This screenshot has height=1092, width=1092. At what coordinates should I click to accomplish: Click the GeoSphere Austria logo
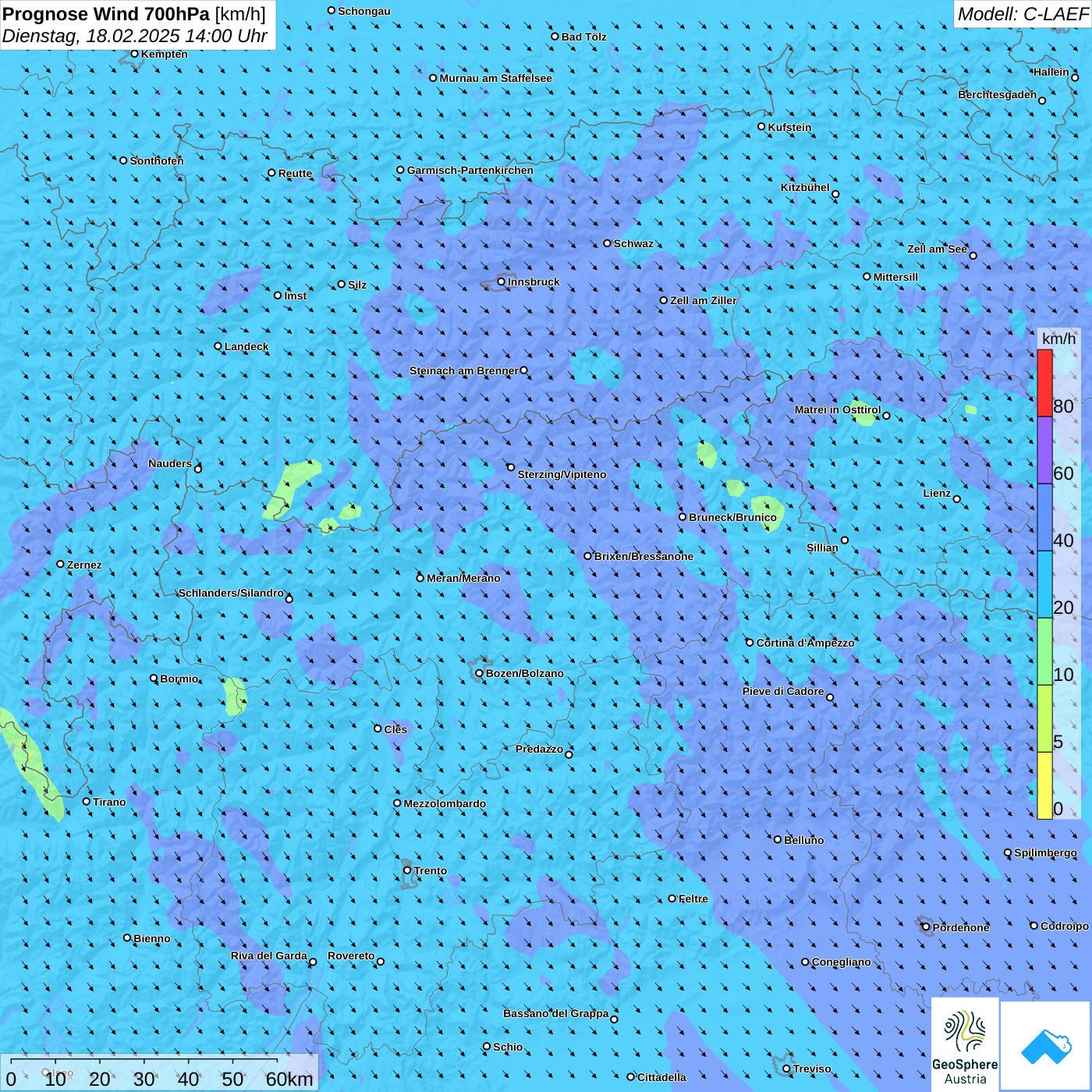965,1045
